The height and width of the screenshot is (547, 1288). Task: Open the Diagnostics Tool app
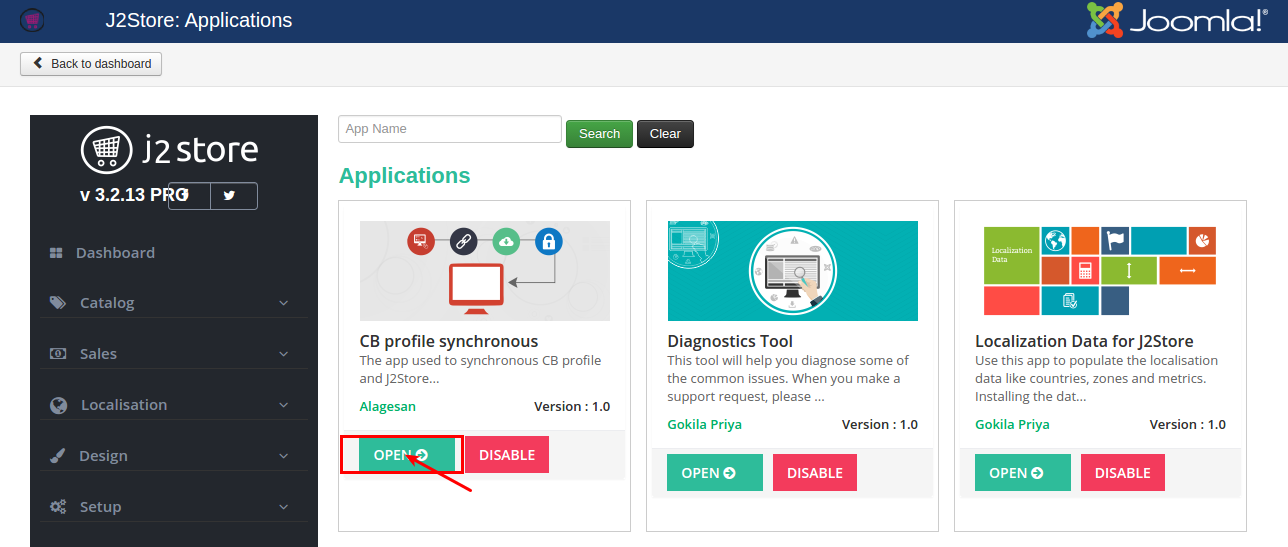click(x=715, y=473)
